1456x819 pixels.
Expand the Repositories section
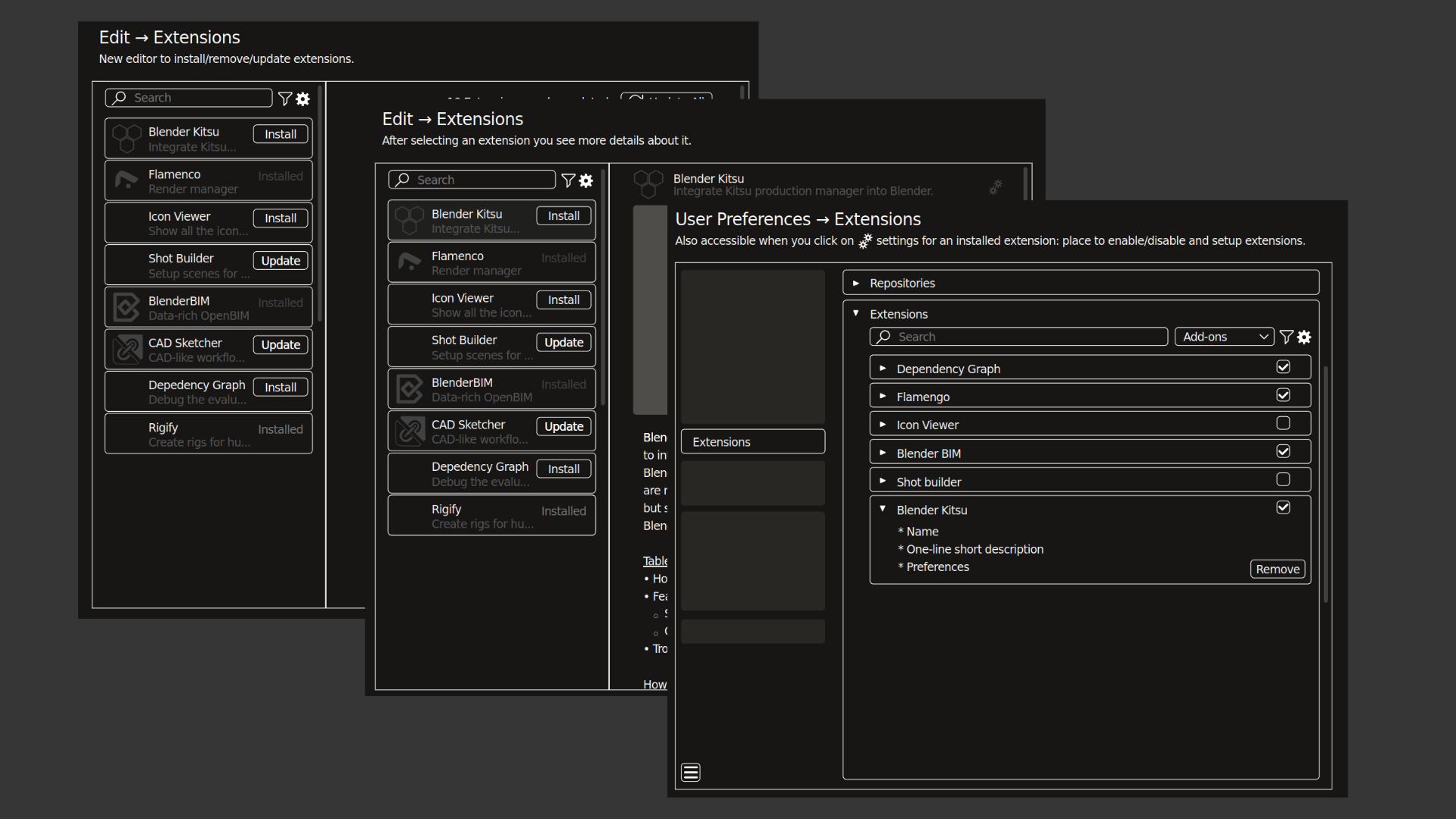(856, 282)
